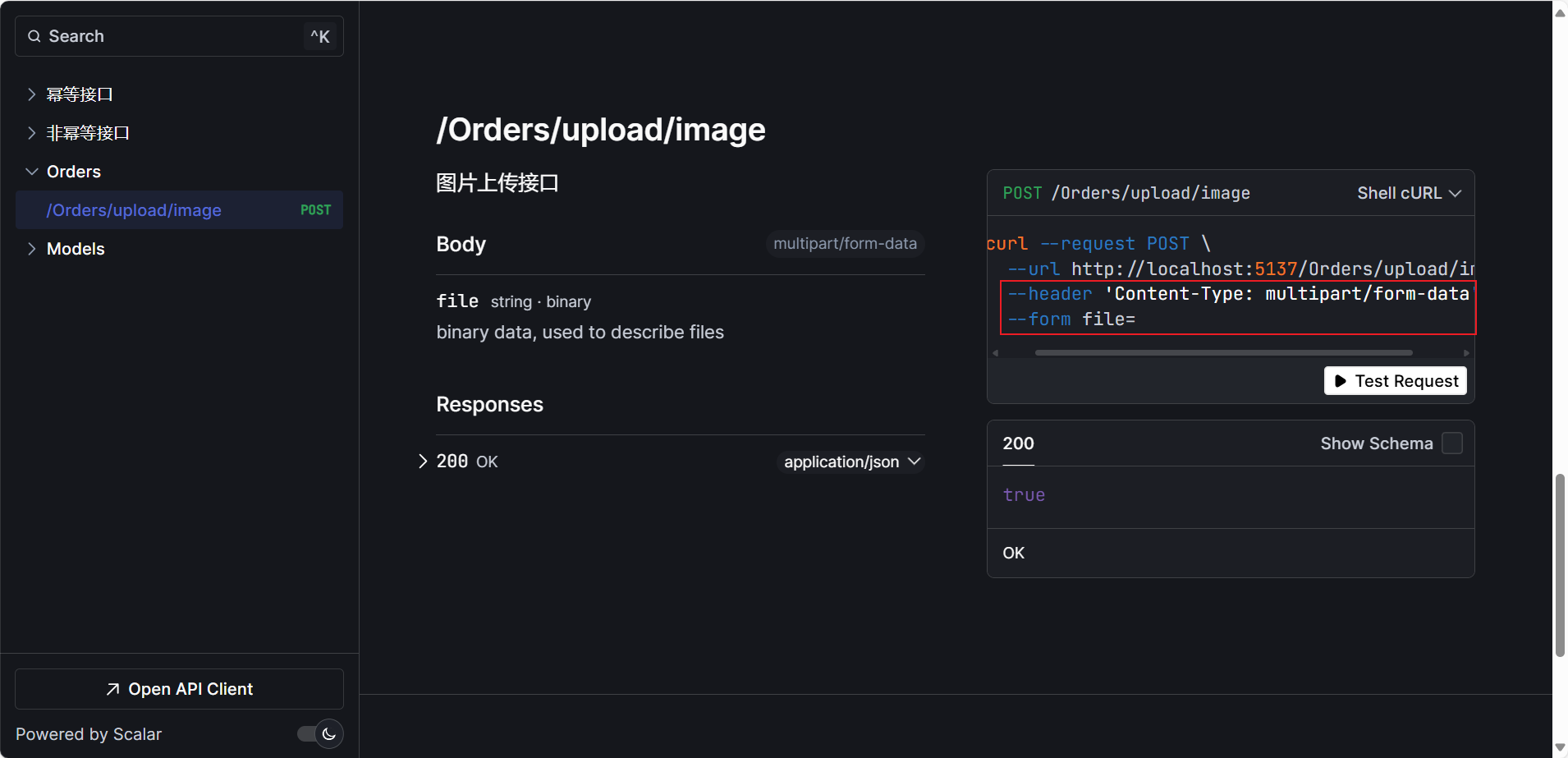
Task: Click the Open API Client arrow icon
Action: (113, 689)
